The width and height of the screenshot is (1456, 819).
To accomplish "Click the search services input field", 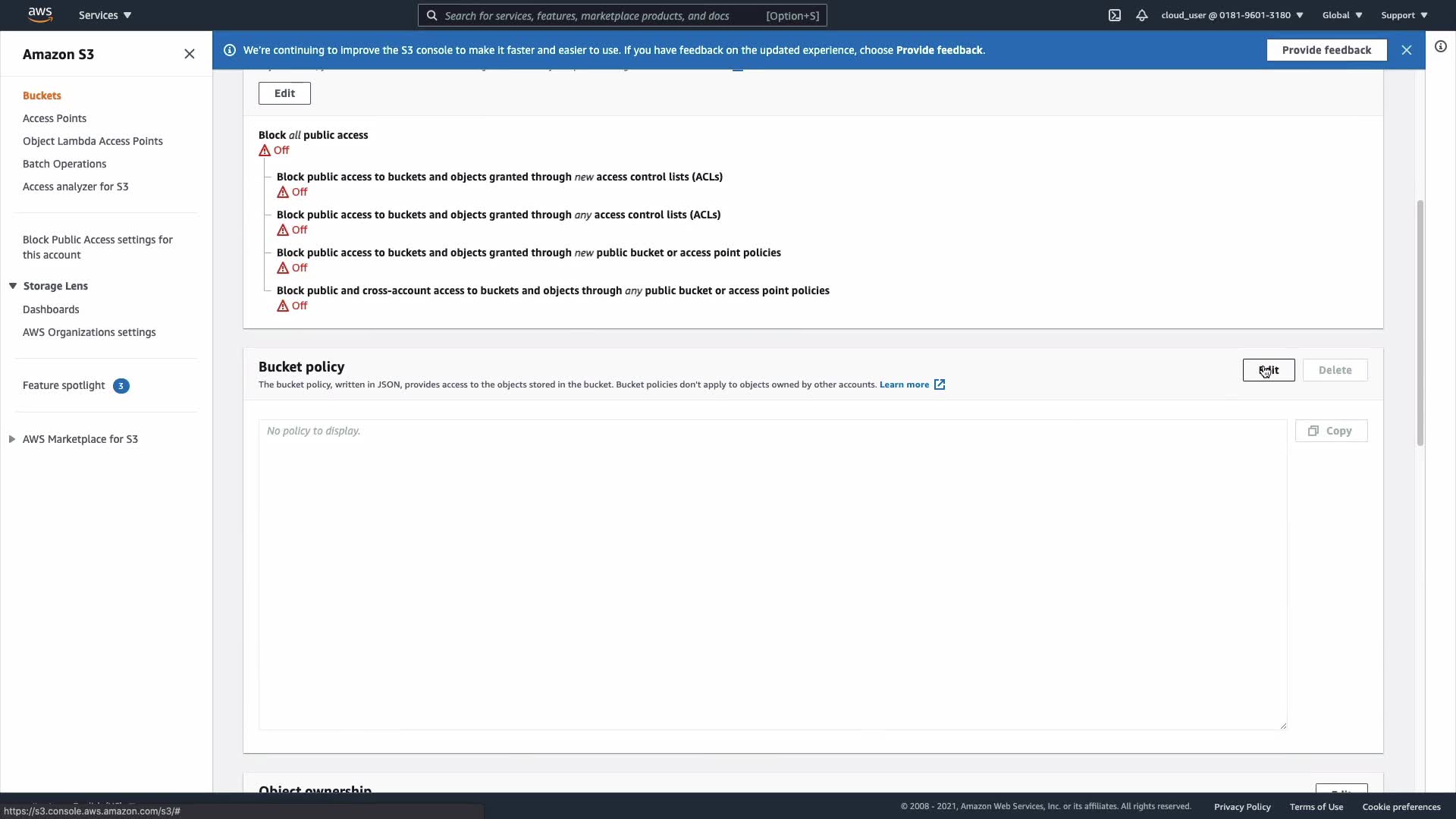I will click(x=603, y=15).
